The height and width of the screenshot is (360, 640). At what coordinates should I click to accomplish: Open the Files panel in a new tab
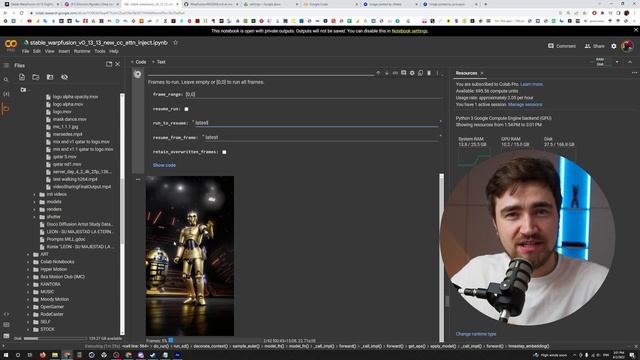109,64
